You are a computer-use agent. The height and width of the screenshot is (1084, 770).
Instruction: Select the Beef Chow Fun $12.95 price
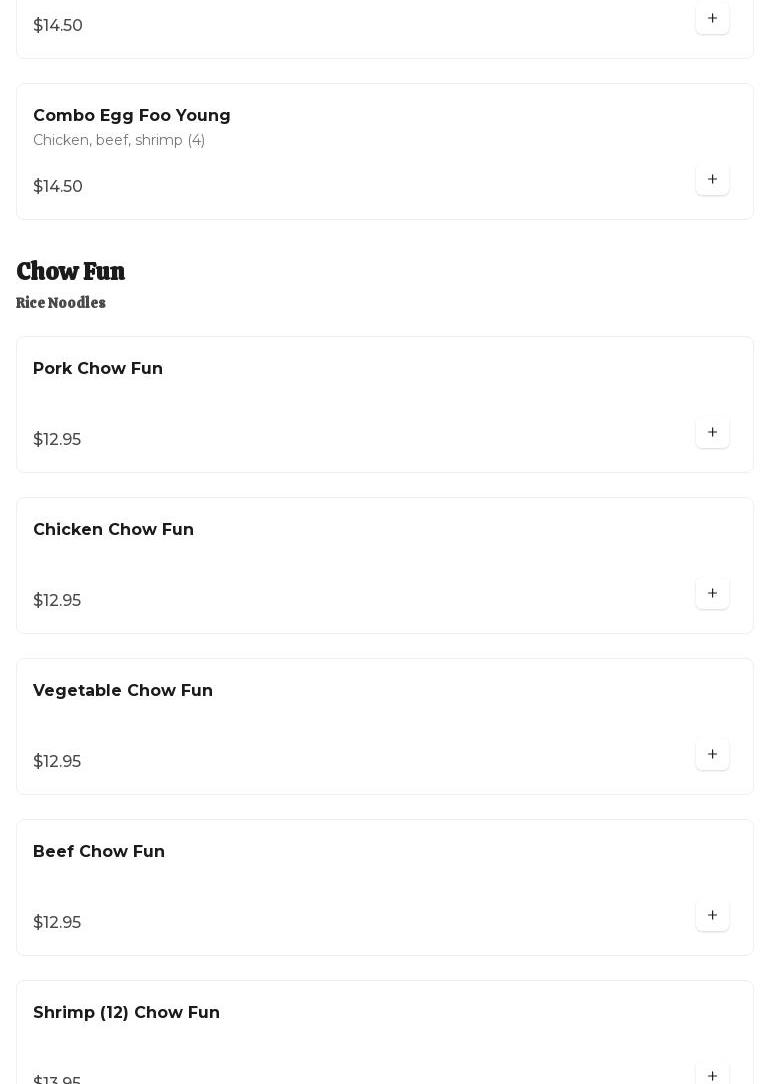point(57,923)
